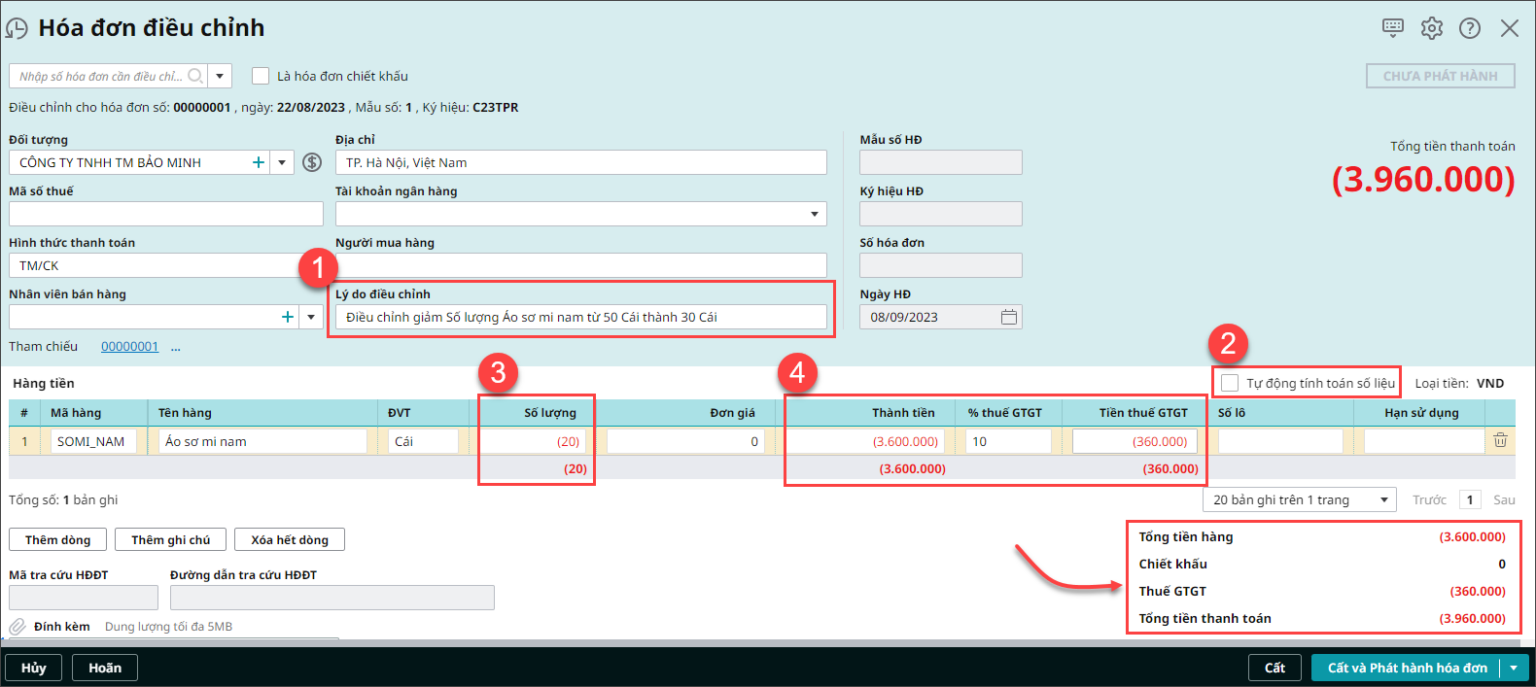Click the Thêm dòng button

[58, 540]
